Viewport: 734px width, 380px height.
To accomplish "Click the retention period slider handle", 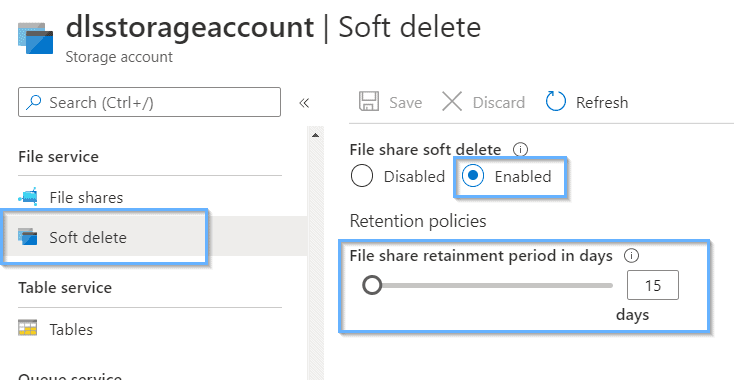I will (372, 285).
